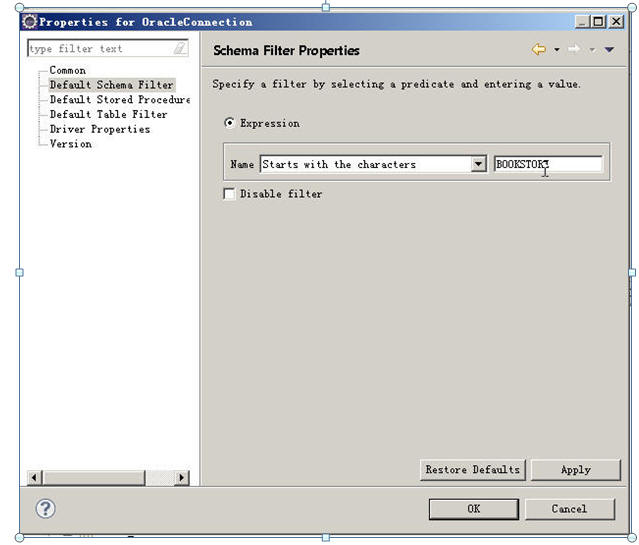Open the view menu triangle icon
This screenshot has height=545, width=639.
[x=609, y=50]
